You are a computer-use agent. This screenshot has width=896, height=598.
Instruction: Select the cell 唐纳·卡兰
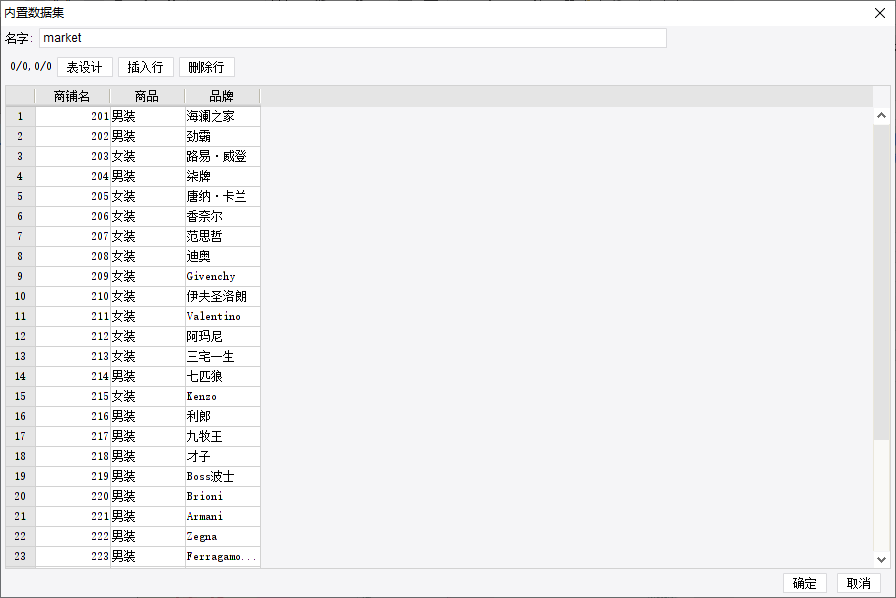point(223,197)
